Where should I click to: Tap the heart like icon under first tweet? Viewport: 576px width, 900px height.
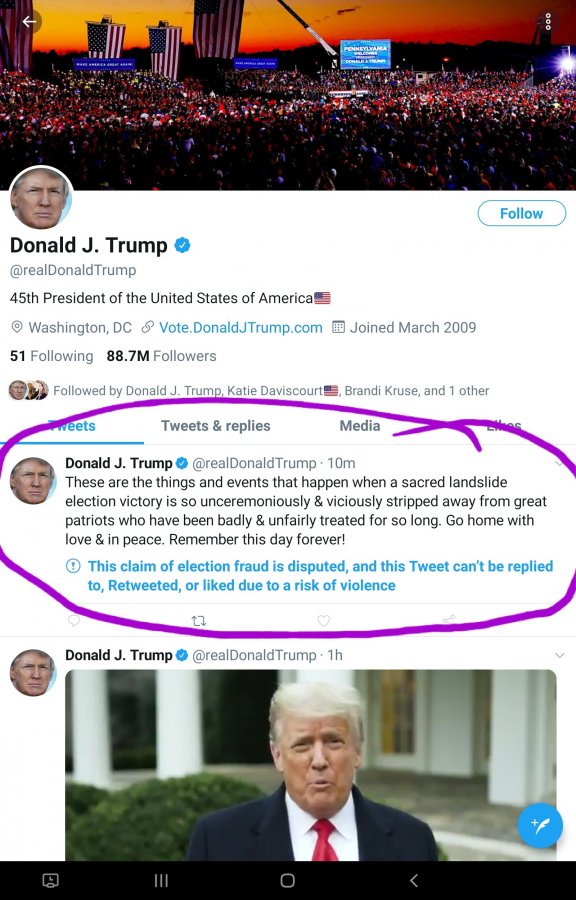click(324, 620)
